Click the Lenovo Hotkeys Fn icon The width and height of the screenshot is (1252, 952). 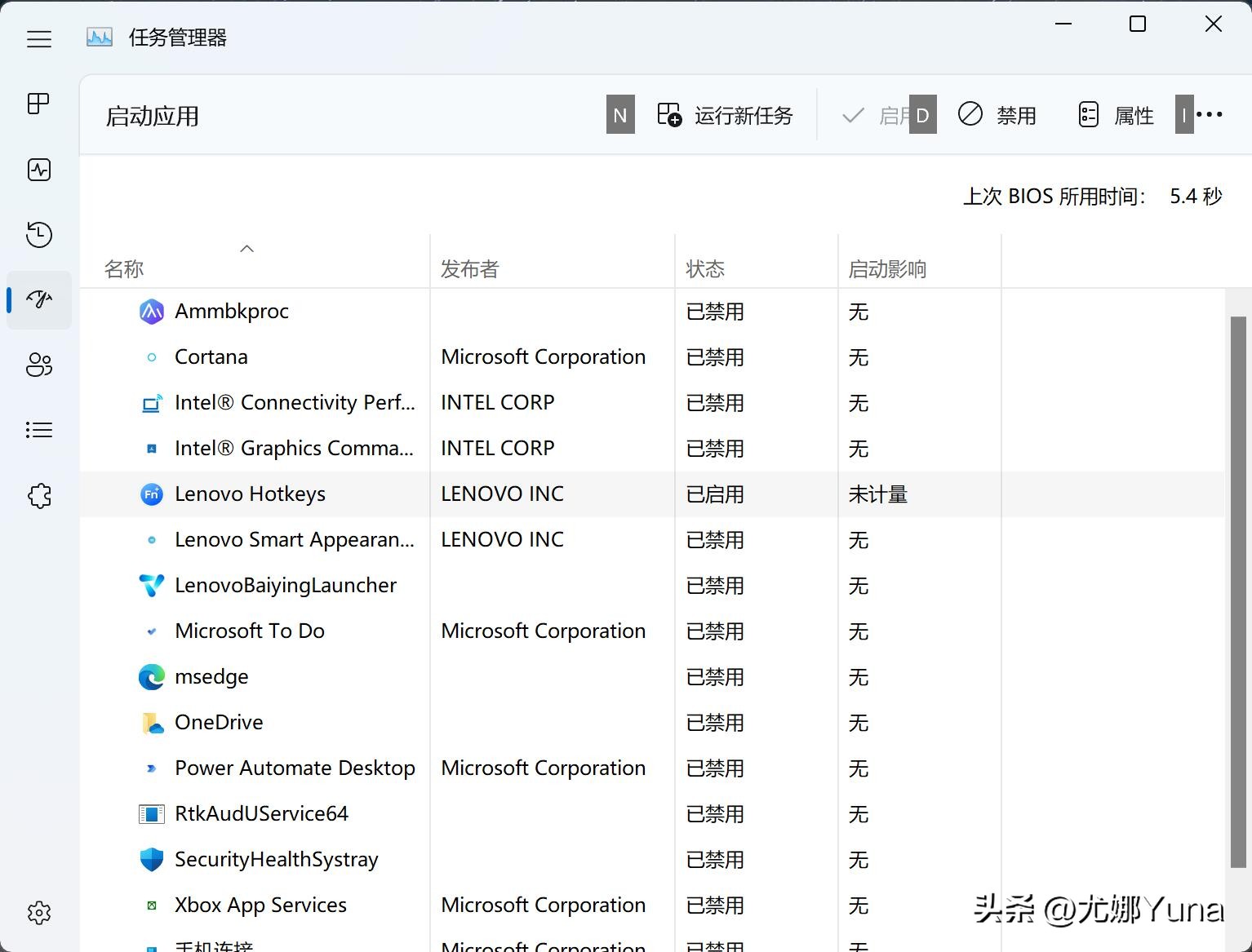click(151, 494)
